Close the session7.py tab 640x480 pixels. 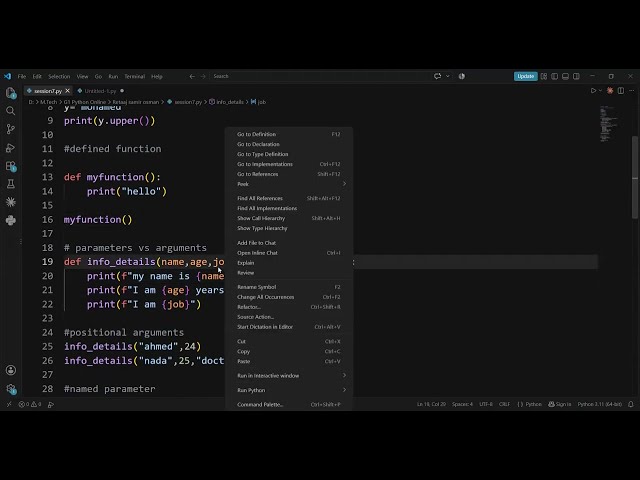[x=68, y=91]
